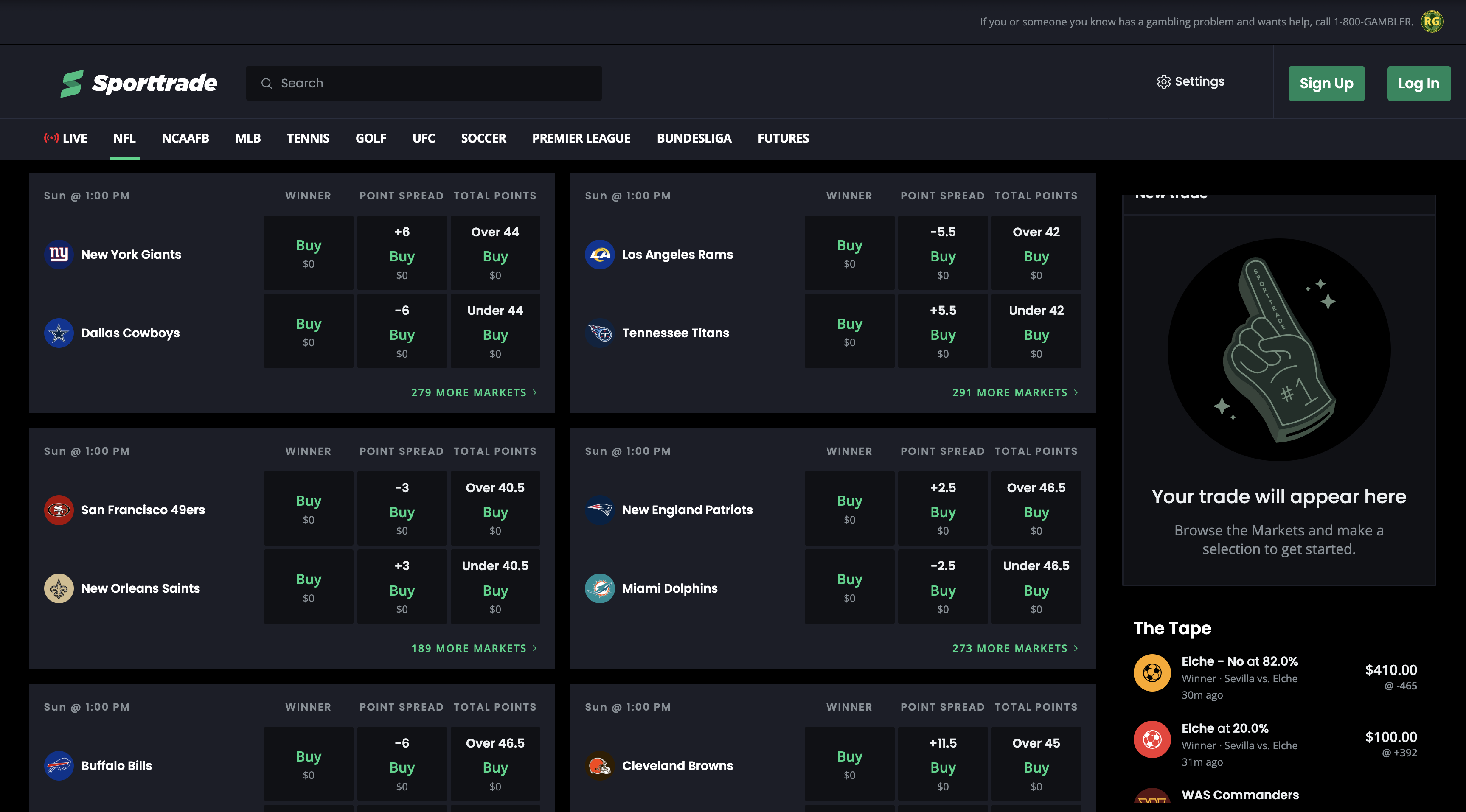The height and width of the screenshot is (812, 1466).
Task: Focus the Search input field
Action: pyautogui.click(x=424, y=84)
